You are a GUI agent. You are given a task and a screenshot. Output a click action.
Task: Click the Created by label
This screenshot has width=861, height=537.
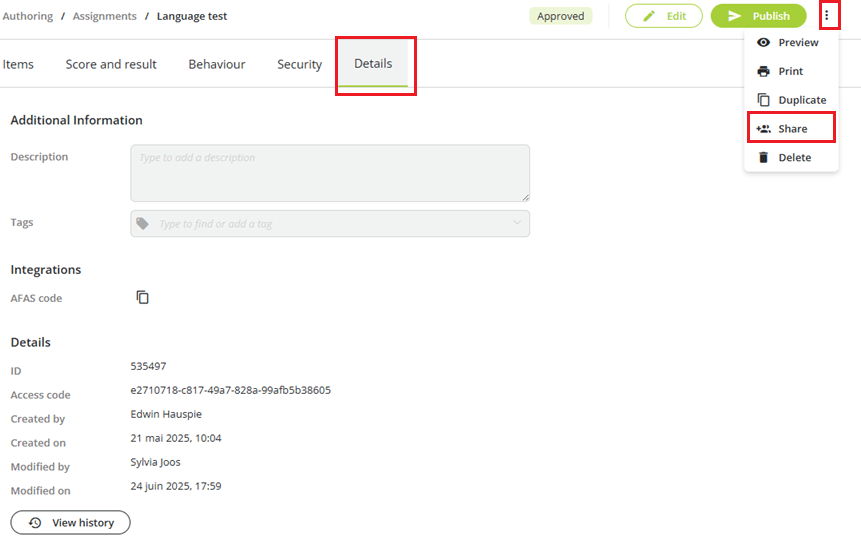coord(38,419)
